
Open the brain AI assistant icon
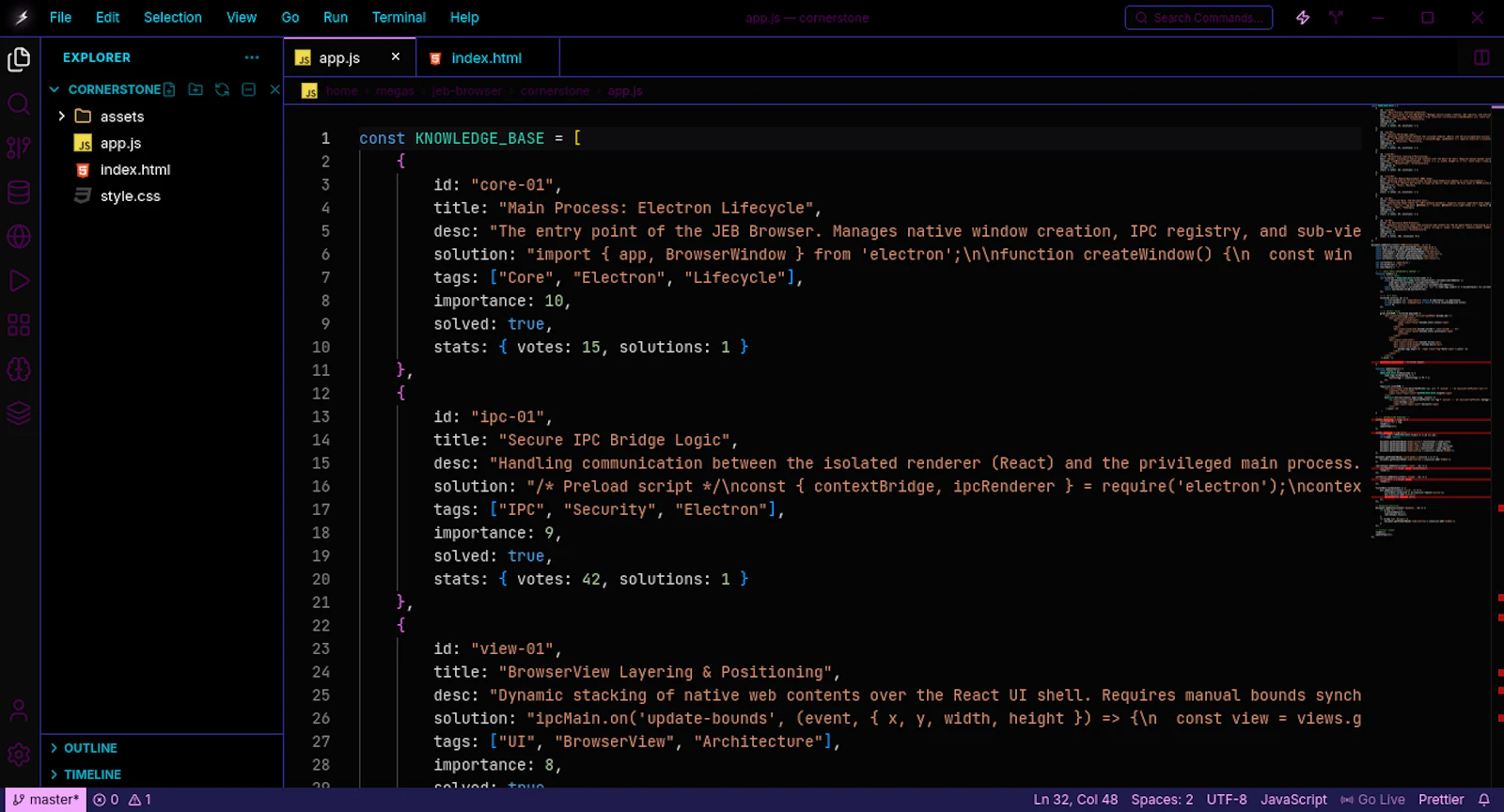point(19,368)
